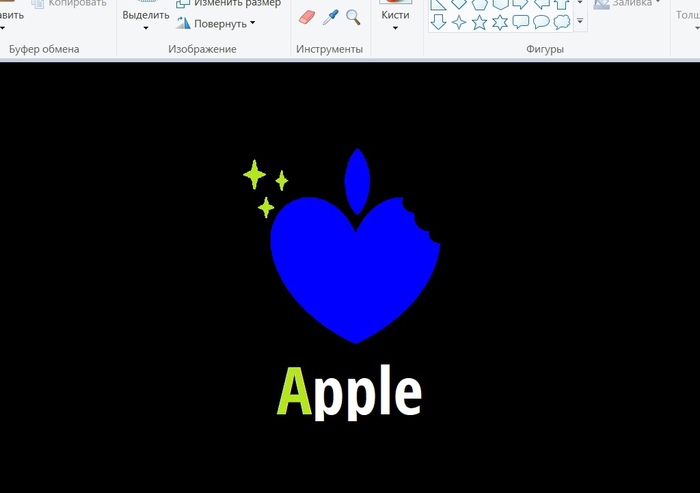The width and height of the screenshot is (700, 493).
Task: Select the six-point star shape
Action: (x=500, y=22)
